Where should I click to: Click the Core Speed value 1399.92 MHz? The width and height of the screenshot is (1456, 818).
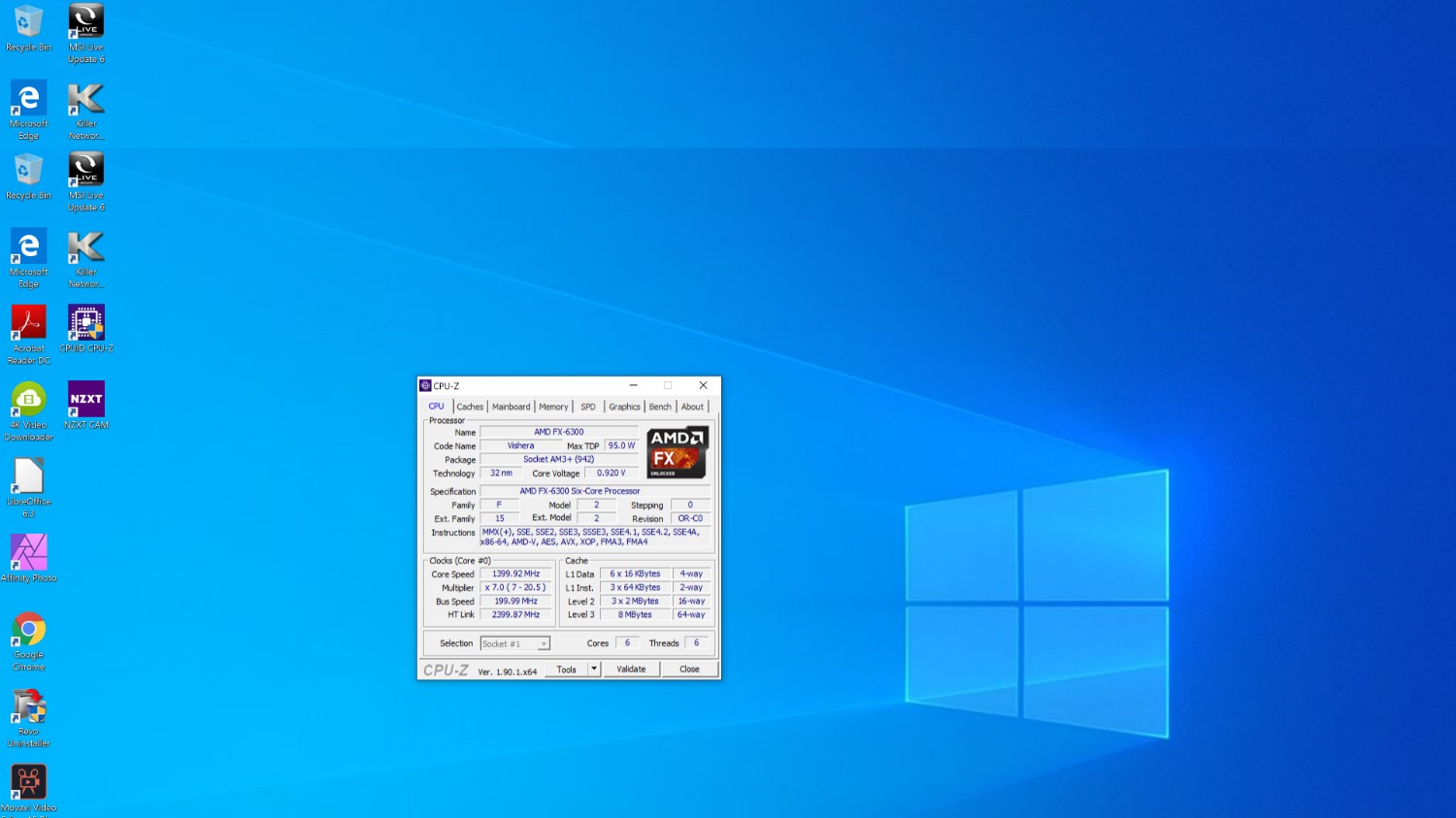[x=515, y=573]
